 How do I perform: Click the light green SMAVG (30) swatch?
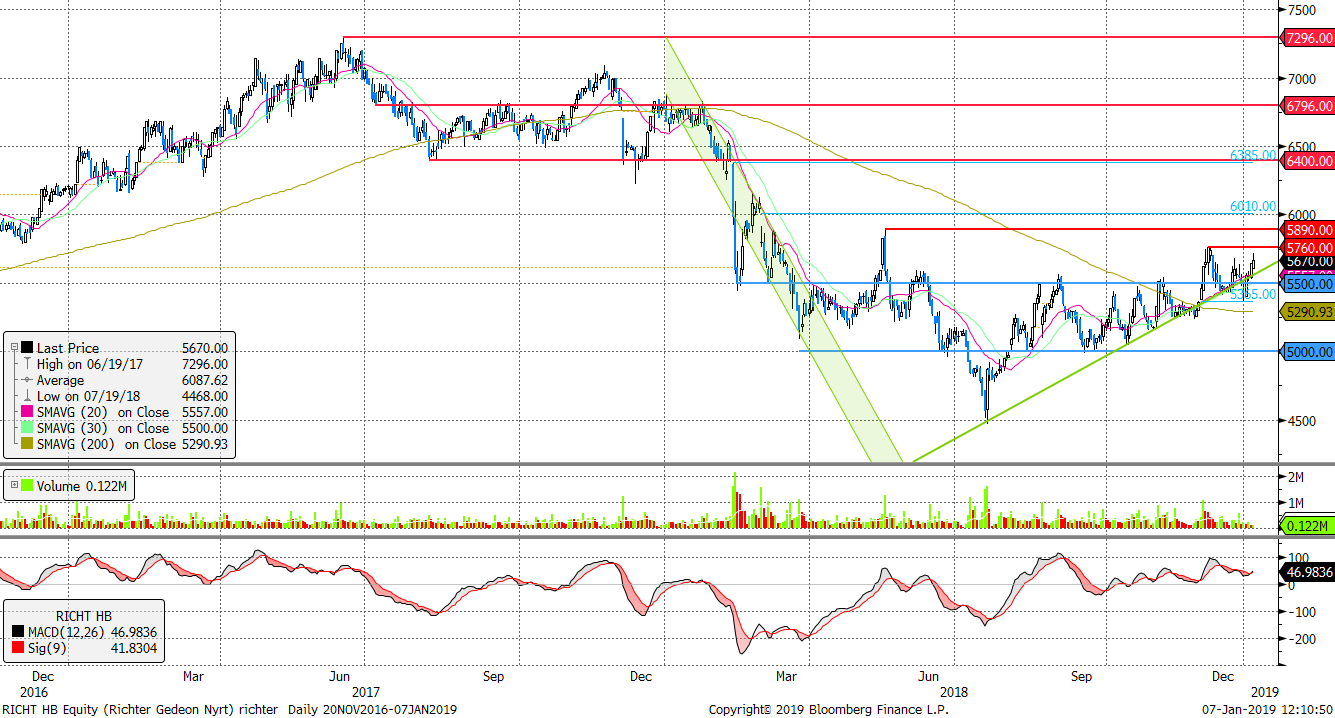28,428
